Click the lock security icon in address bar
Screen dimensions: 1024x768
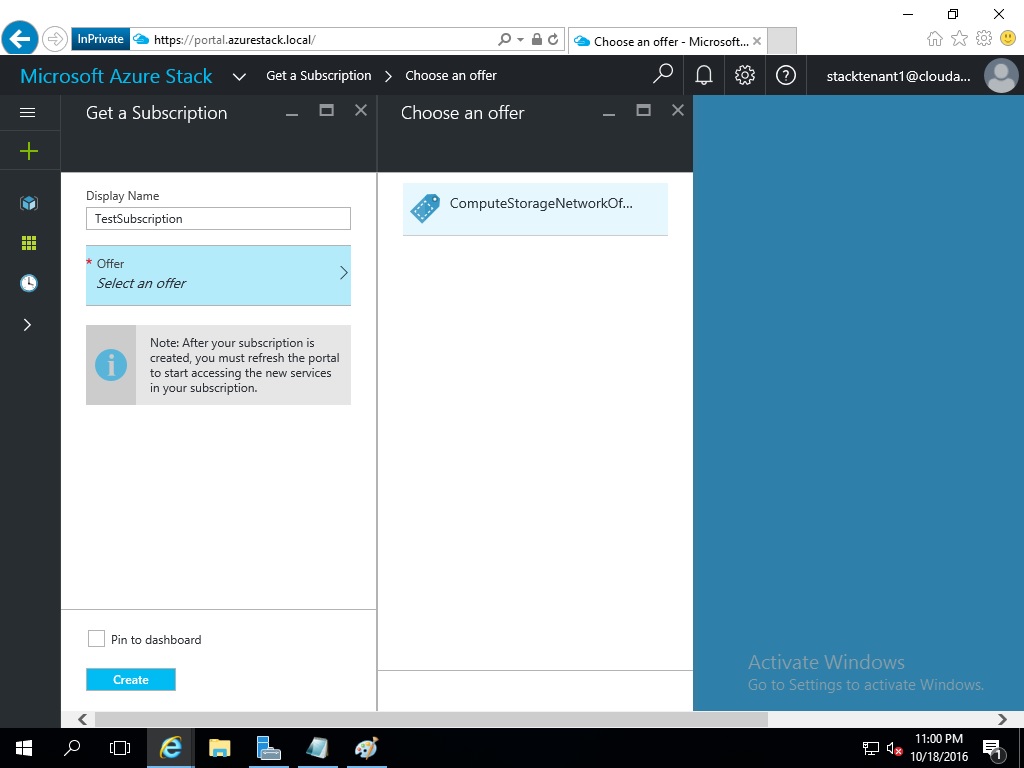pyautogui.click(x=537, y=39)
